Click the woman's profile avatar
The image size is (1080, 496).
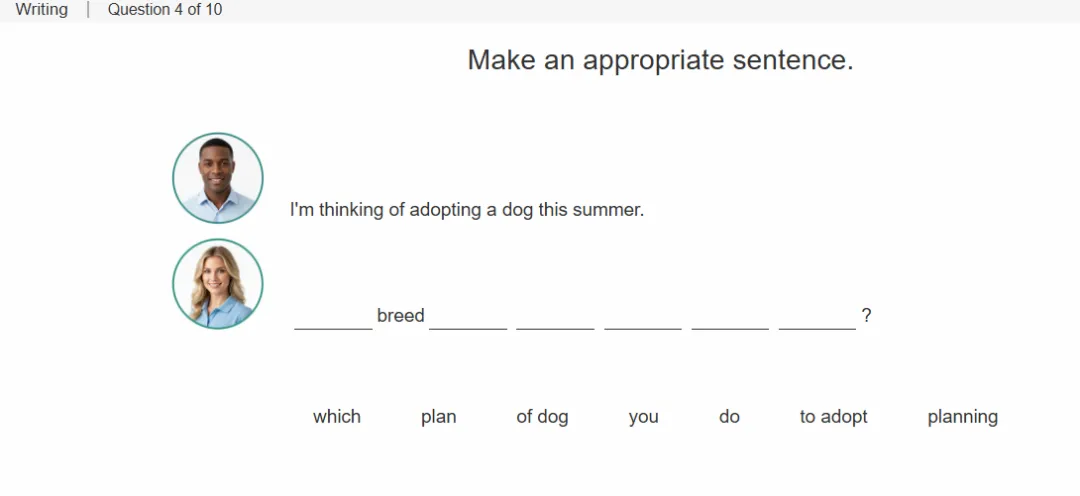pyautogui.click(x=218, y=284)
